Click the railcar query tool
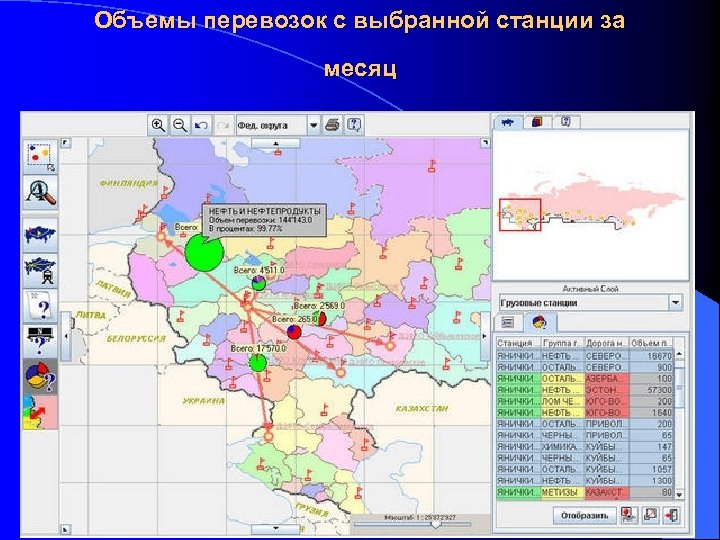Image resolution: width=720 pixels, height=540 pixels. [40, 341]
